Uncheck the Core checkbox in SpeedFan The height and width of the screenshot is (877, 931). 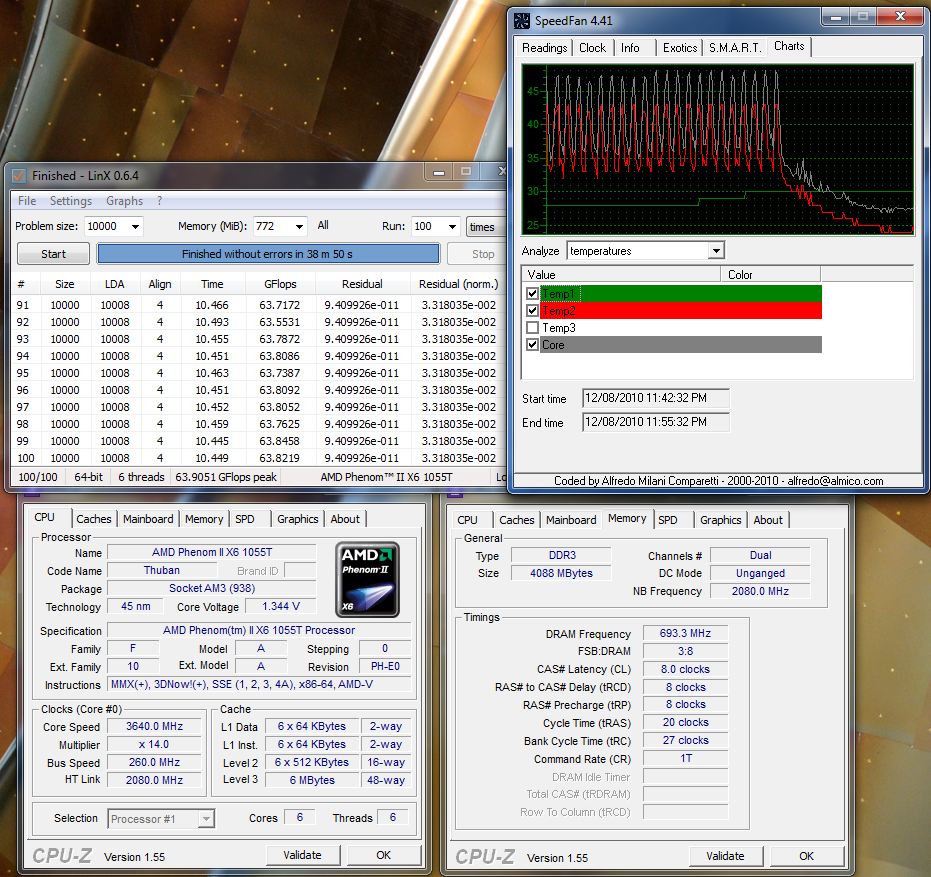coord(533,345)
